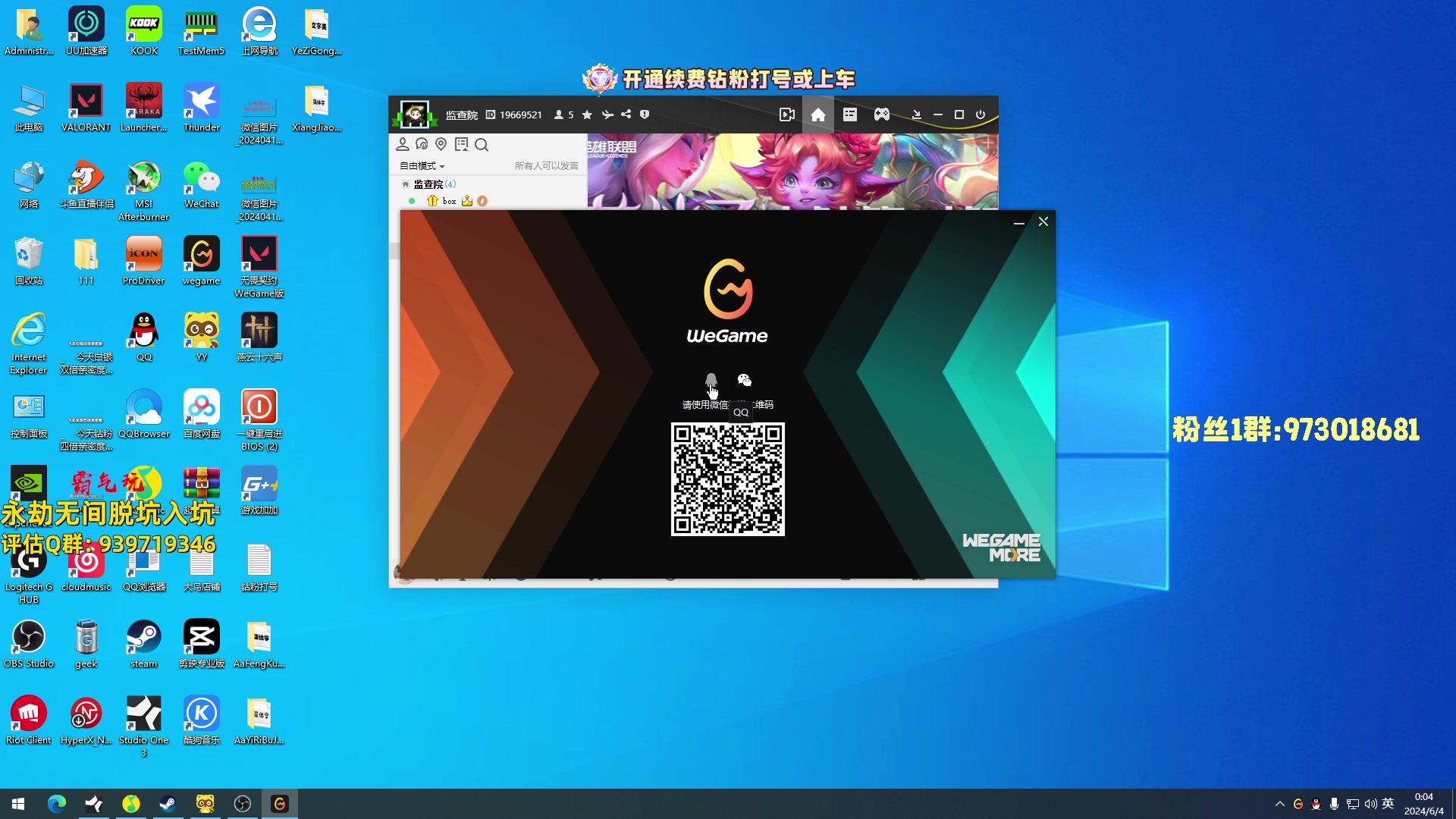Open YY video recording icon
Image resolution: width=1456 pixels, height=819 pixels.
pos(787,115)
